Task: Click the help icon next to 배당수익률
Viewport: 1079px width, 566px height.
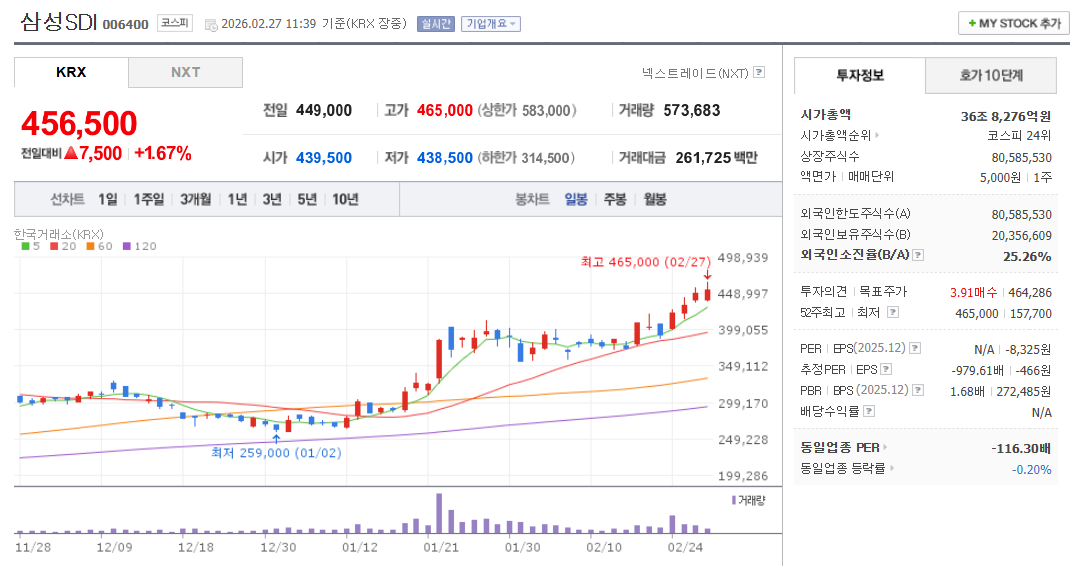Action: tap(869, 411)
